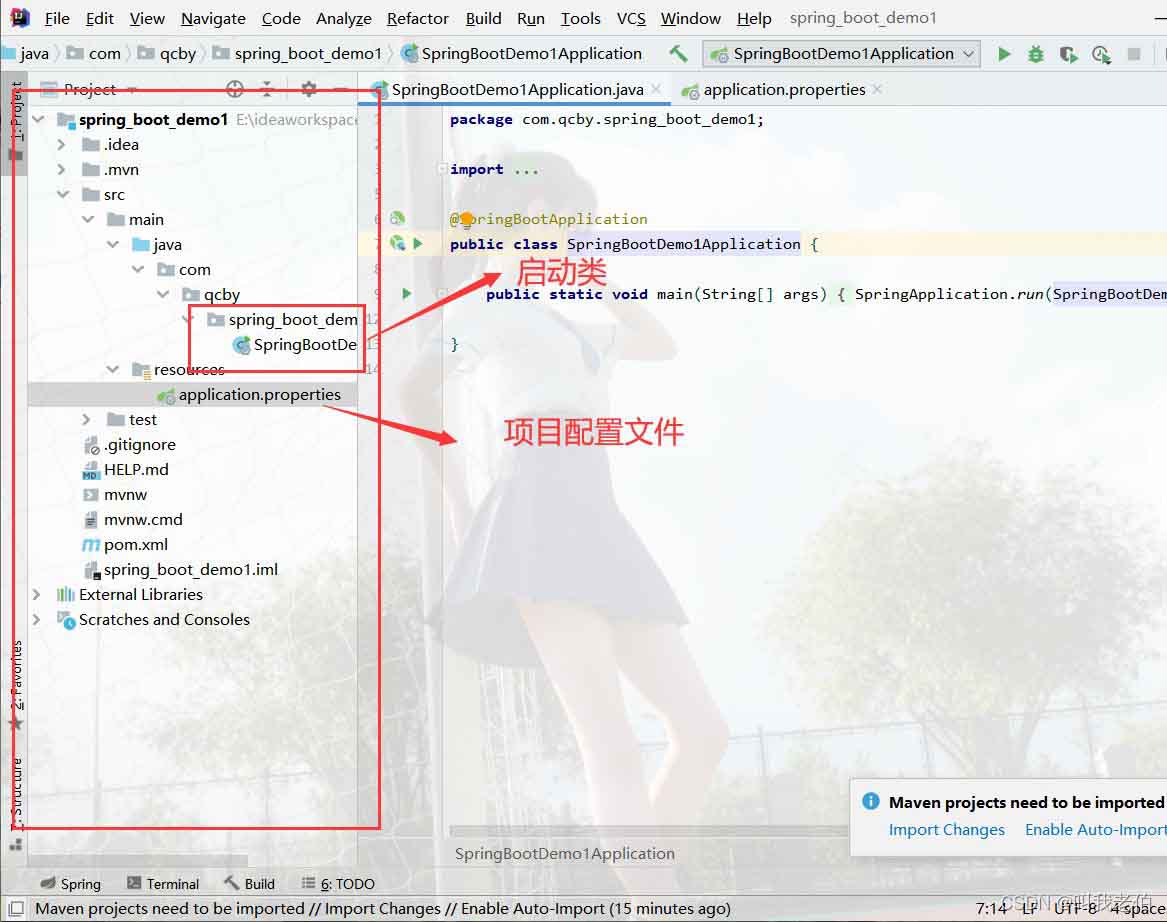1167x922 pixels.
Task: Hide the Project tool window
Action: 341,89
